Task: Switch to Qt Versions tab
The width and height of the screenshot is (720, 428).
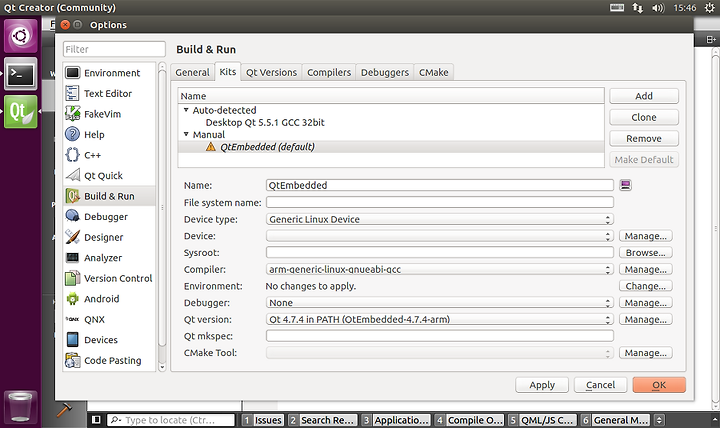Action: click(x=271, y=72)
